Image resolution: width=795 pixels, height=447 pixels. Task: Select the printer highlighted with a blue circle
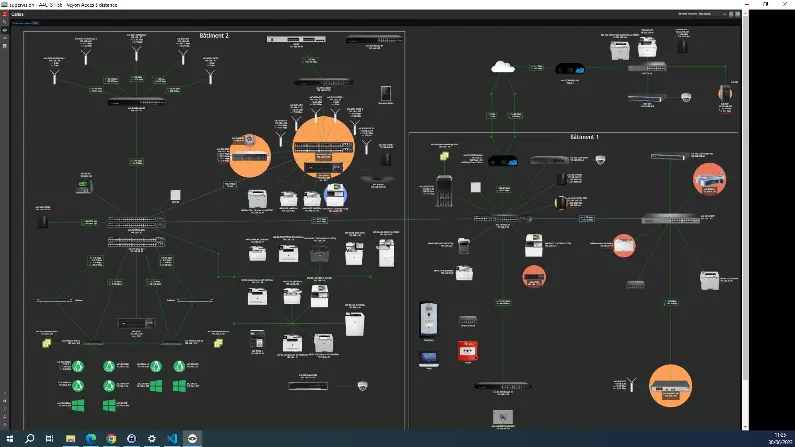[335, 195]
